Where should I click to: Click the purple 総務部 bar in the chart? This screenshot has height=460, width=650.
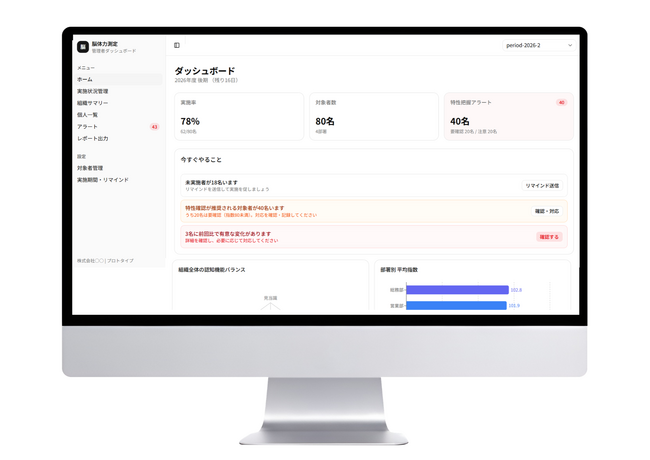coord(457,290)
